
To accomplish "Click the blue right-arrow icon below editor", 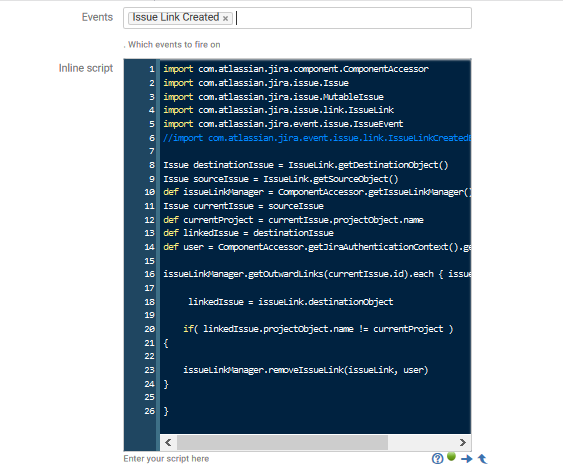I will [x=467, y=459].
